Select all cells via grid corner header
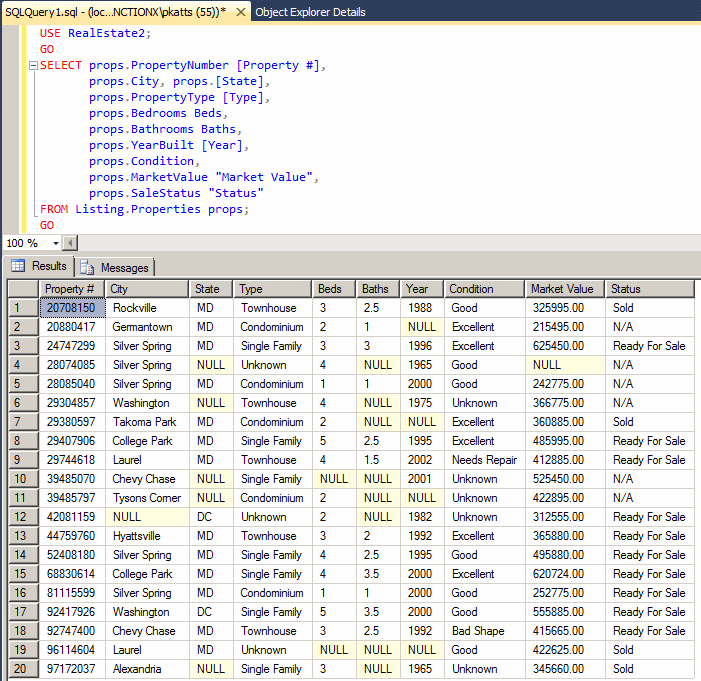Viewport: 701px width, 681px height. point(23,289)
